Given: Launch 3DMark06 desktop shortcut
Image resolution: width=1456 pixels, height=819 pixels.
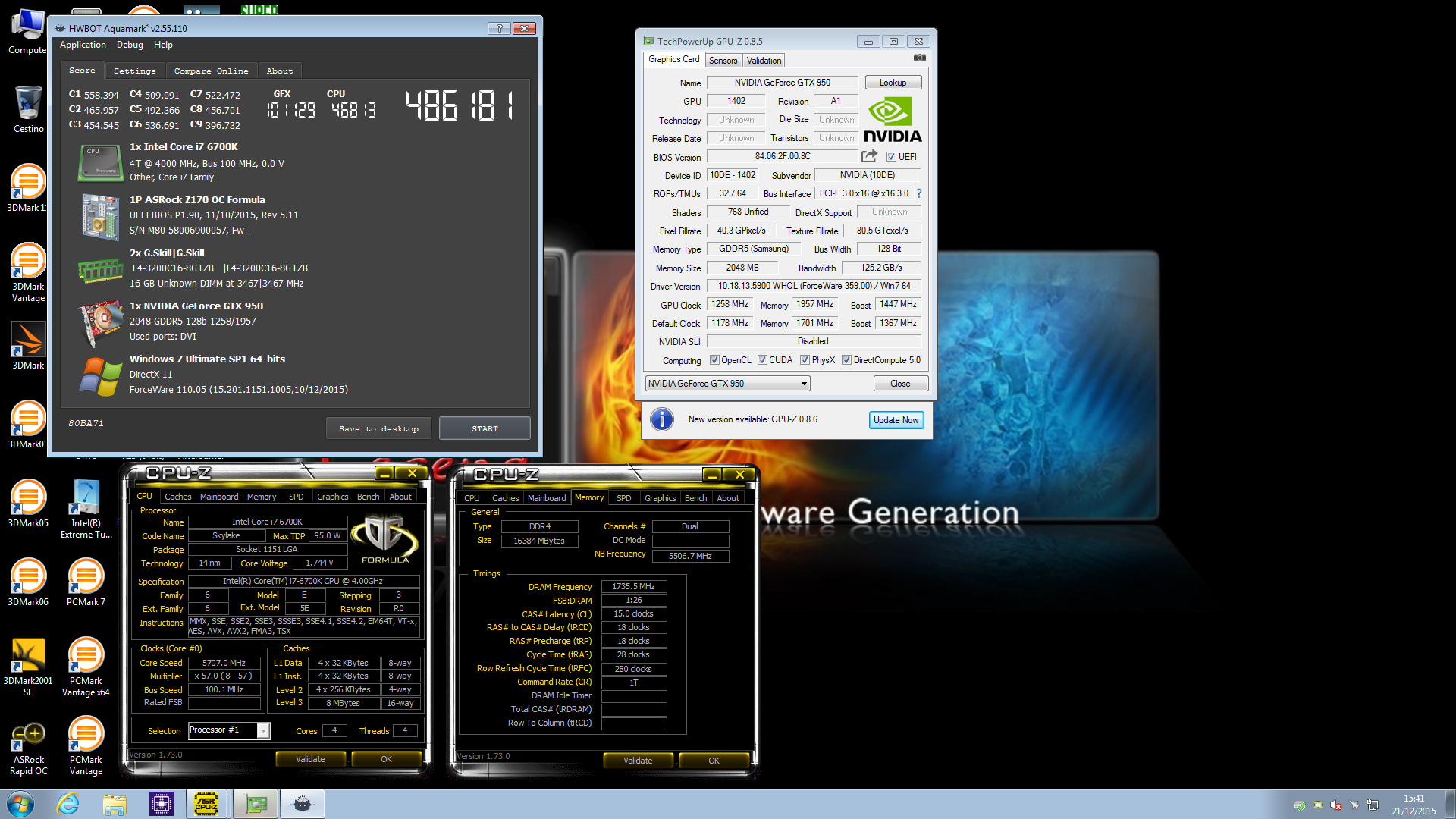Looking at the screenshot, I should tap(28, 582).
